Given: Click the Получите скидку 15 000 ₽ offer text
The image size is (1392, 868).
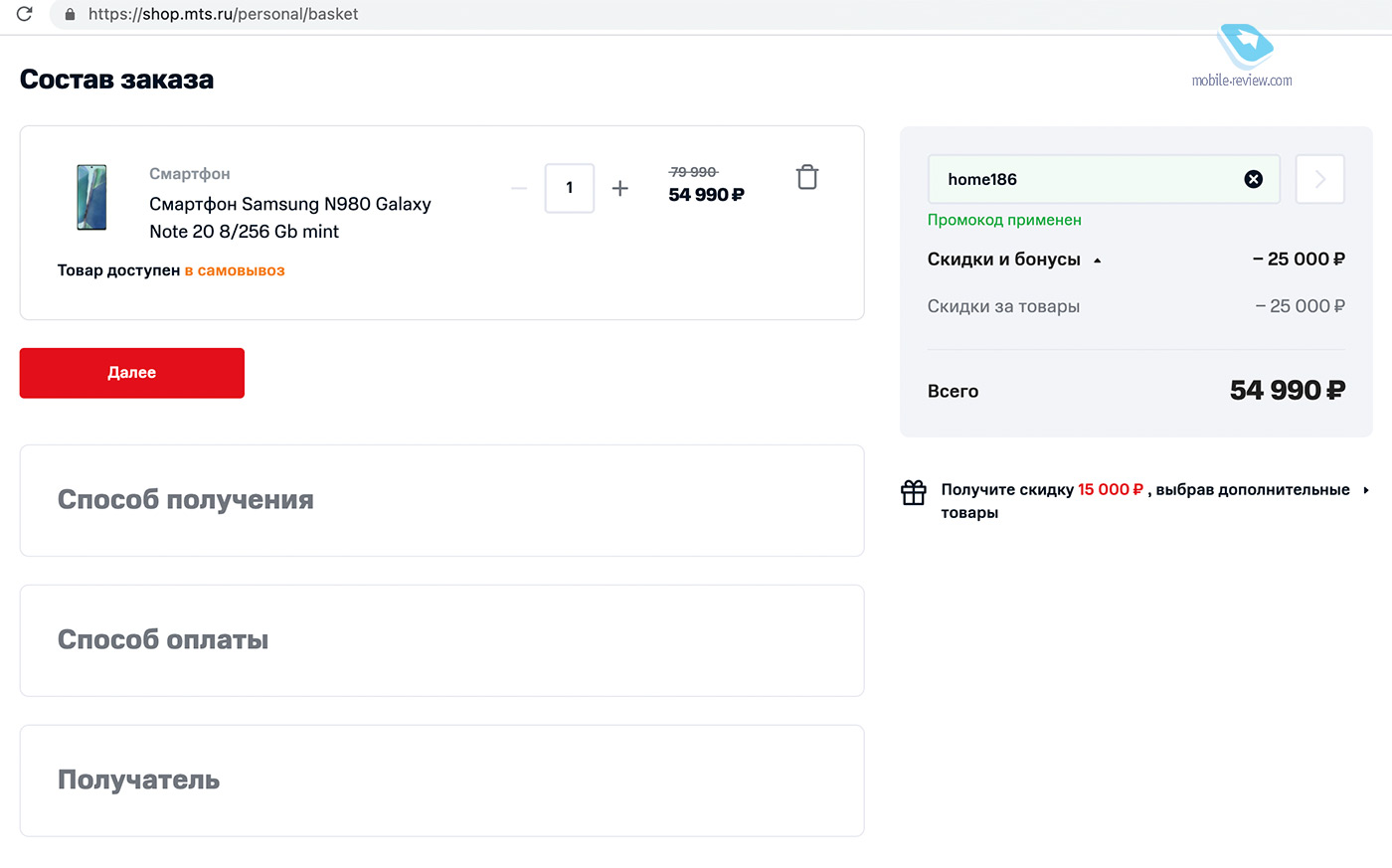Looking at the screenshot, I should (x=1145, y=501).
